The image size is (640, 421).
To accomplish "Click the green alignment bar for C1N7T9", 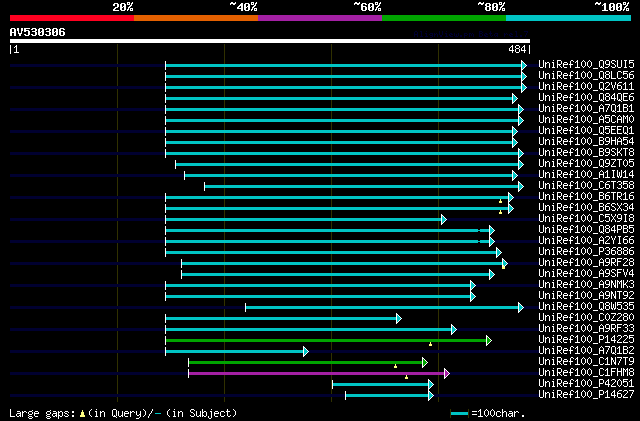I will click(x=305, y=362).
